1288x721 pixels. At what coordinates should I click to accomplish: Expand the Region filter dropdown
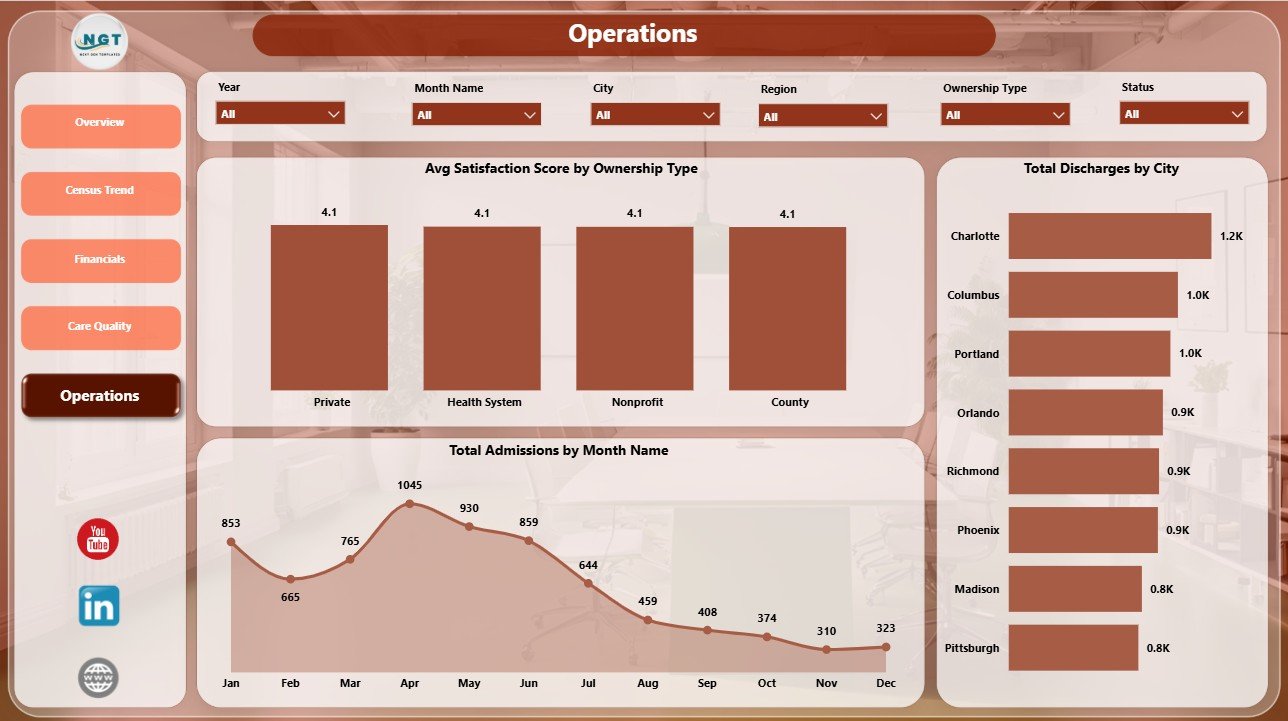pos(823,116)
